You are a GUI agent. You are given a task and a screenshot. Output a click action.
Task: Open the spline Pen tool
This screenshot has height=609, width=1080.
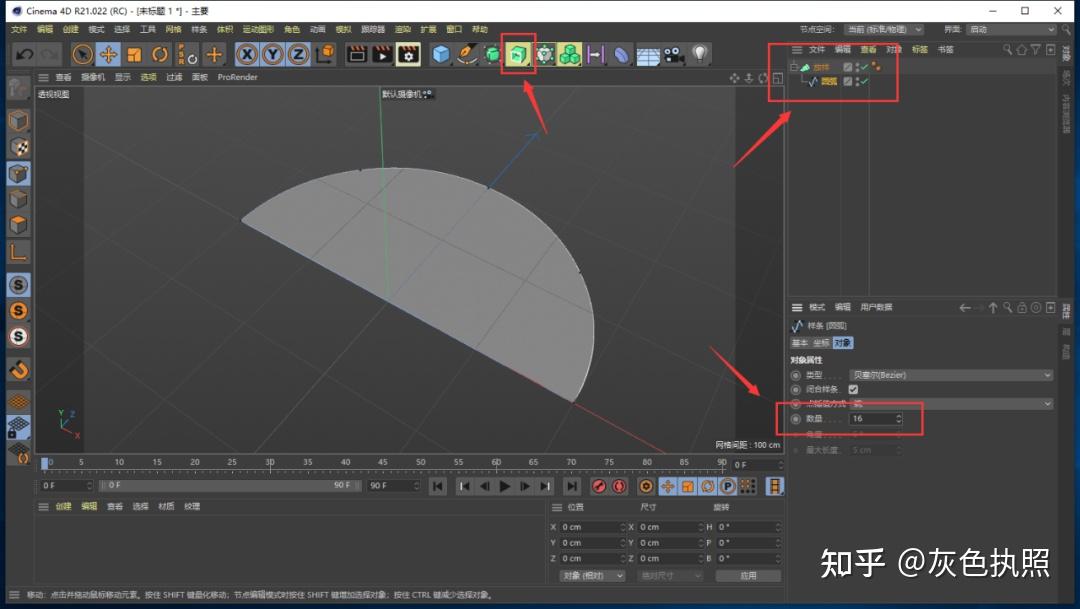(467, 54)
